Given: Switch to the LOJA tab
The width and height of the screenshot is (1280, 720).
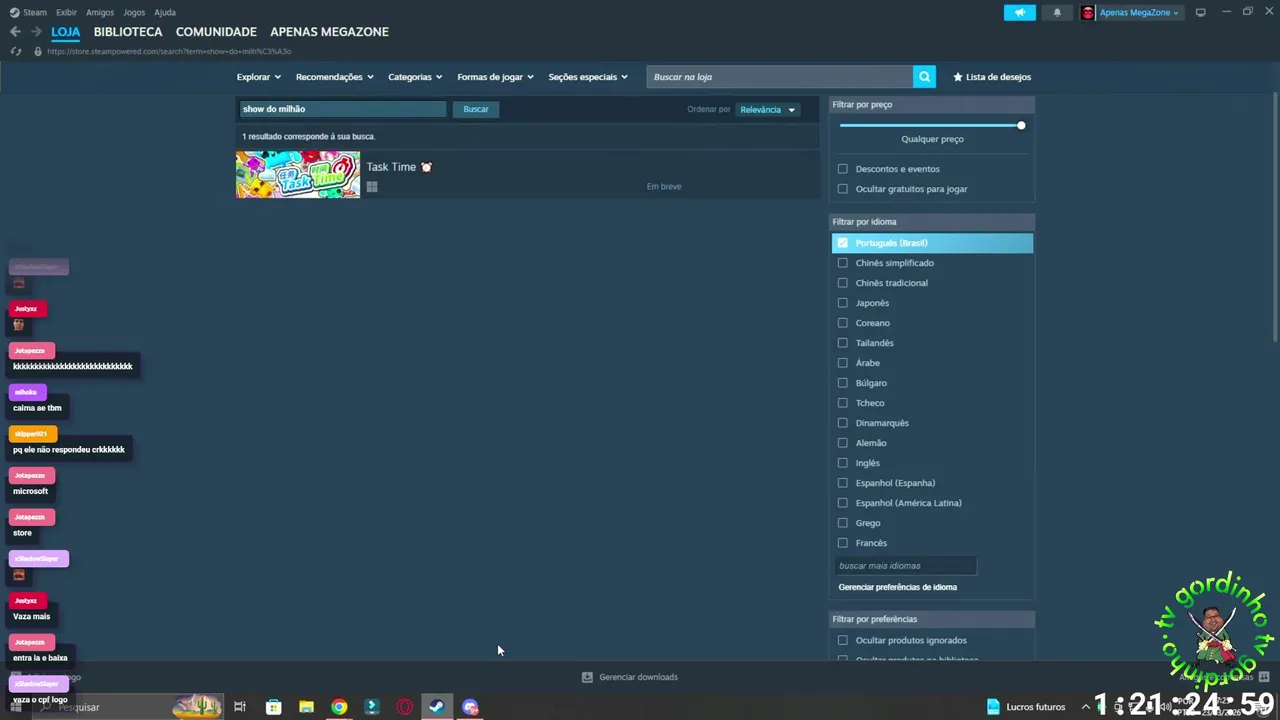Looking at the screenshot, I should (66, 32).
